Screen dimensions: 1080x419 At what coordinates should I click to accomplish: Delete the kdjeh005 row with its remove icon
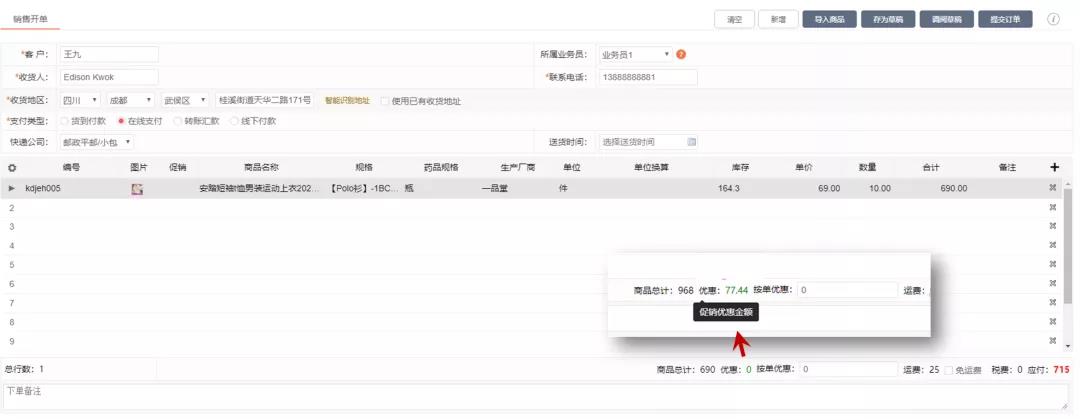pos(1052,188)
